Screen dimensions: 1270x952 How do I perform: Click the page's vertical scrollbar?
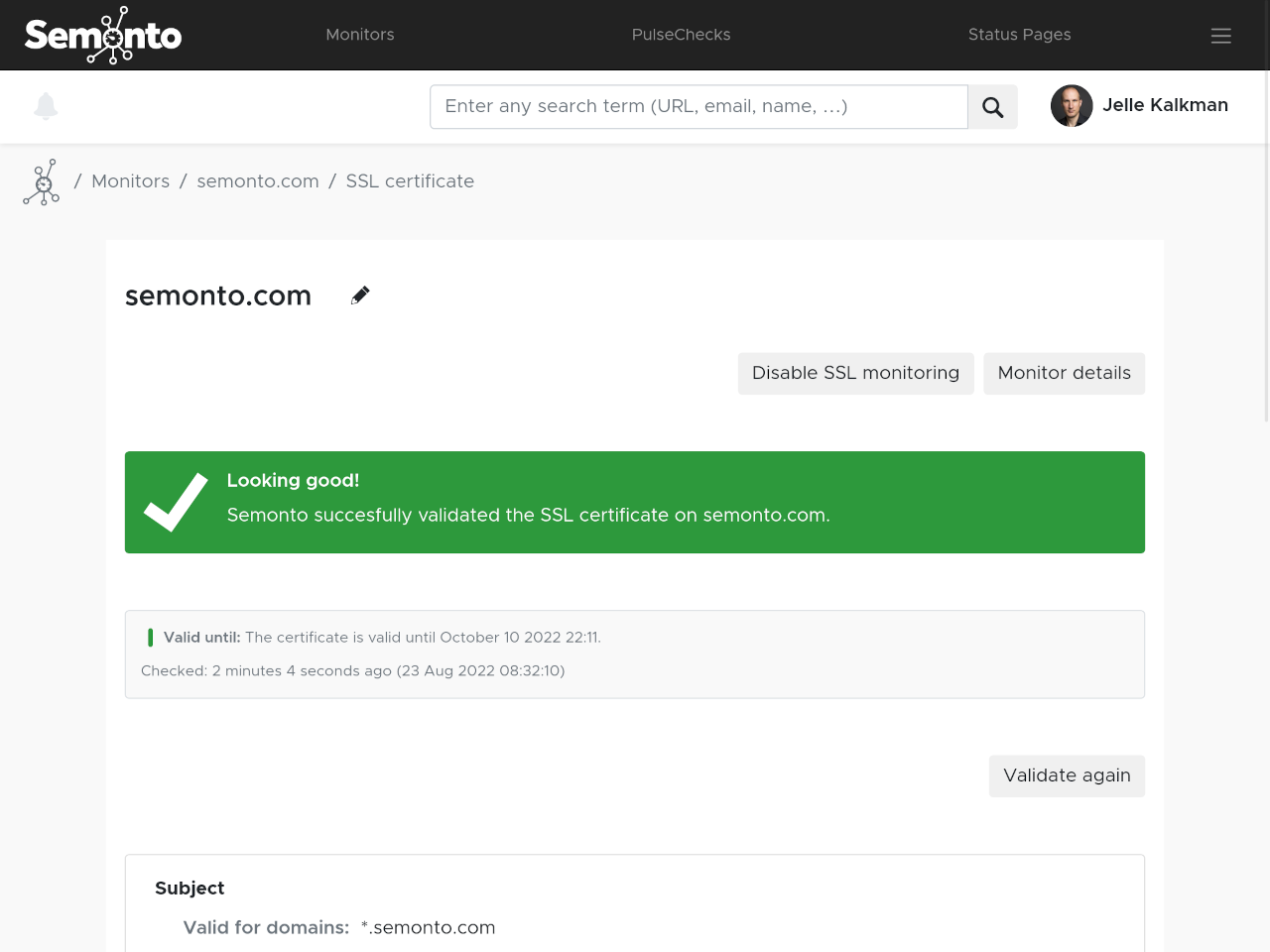tap(1266, 248)
